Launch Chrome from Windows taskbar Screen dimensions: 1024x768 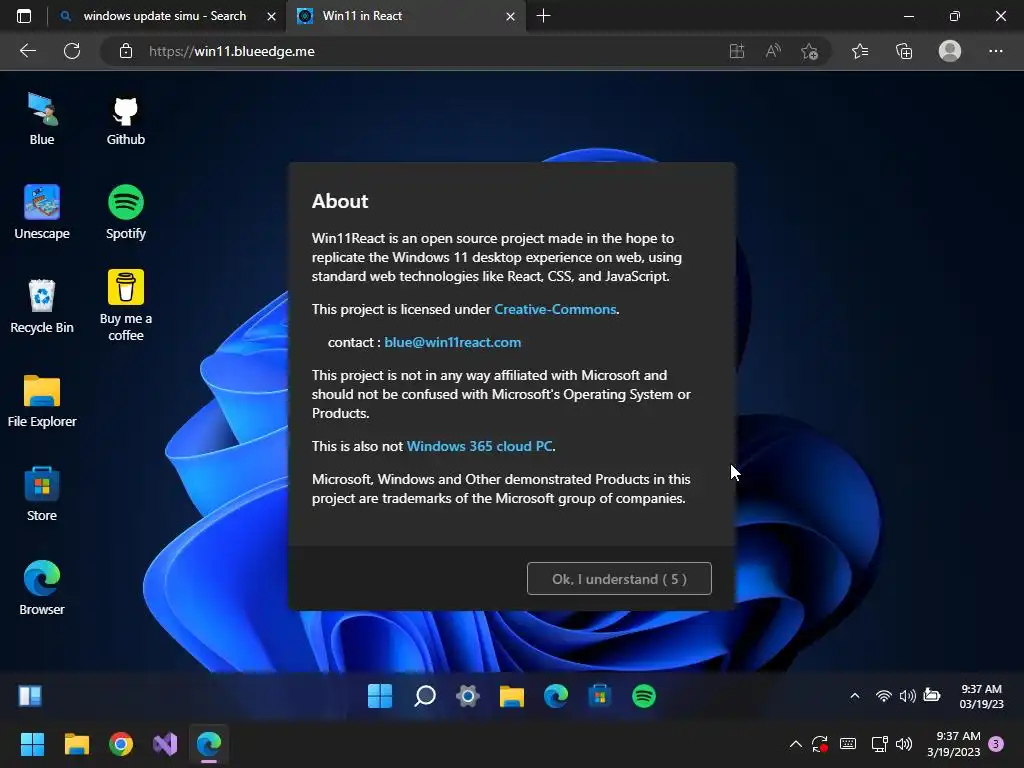(121, 744)
